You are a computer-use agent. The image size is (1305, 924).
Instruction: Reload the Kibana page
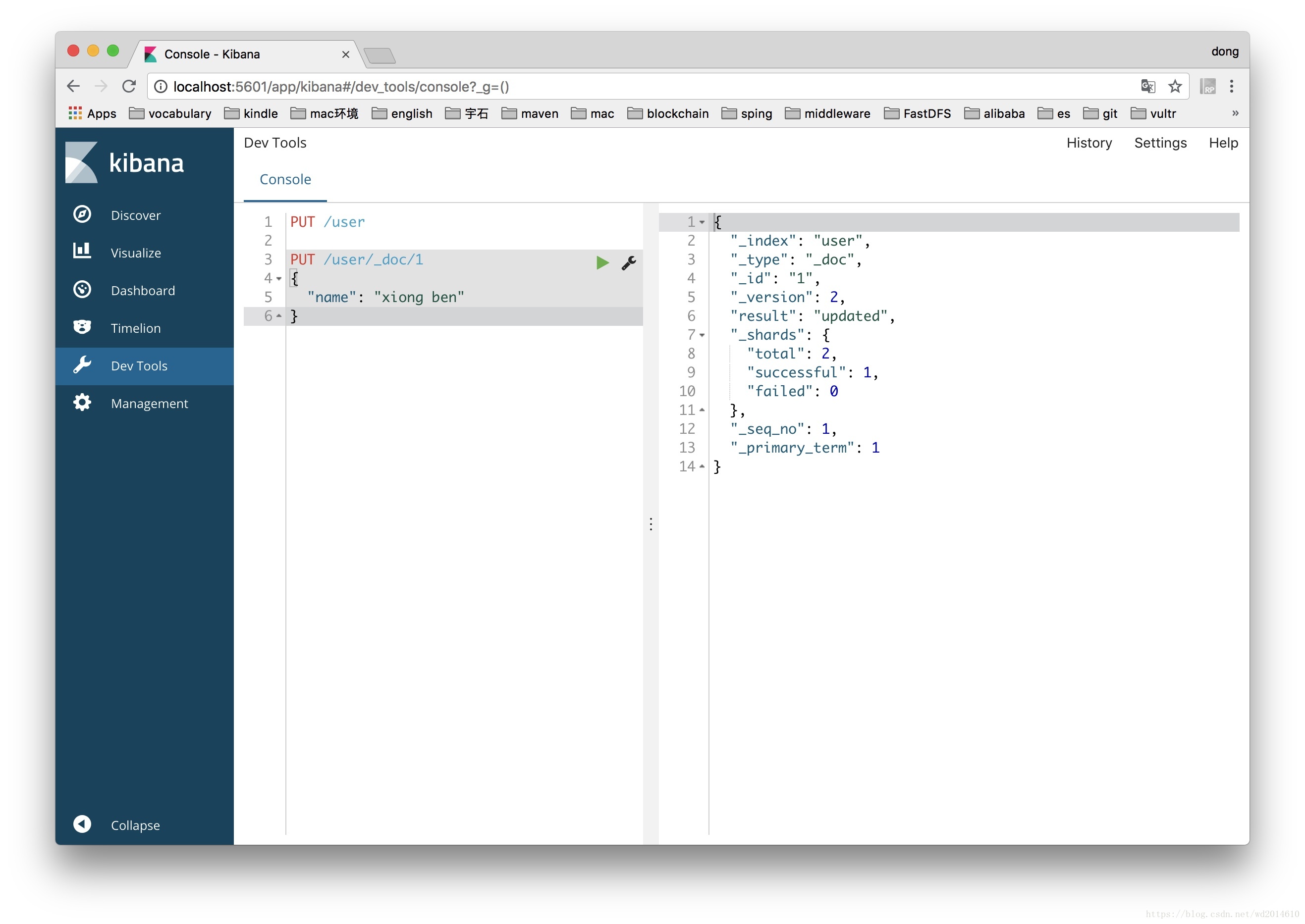pos(129,86)
